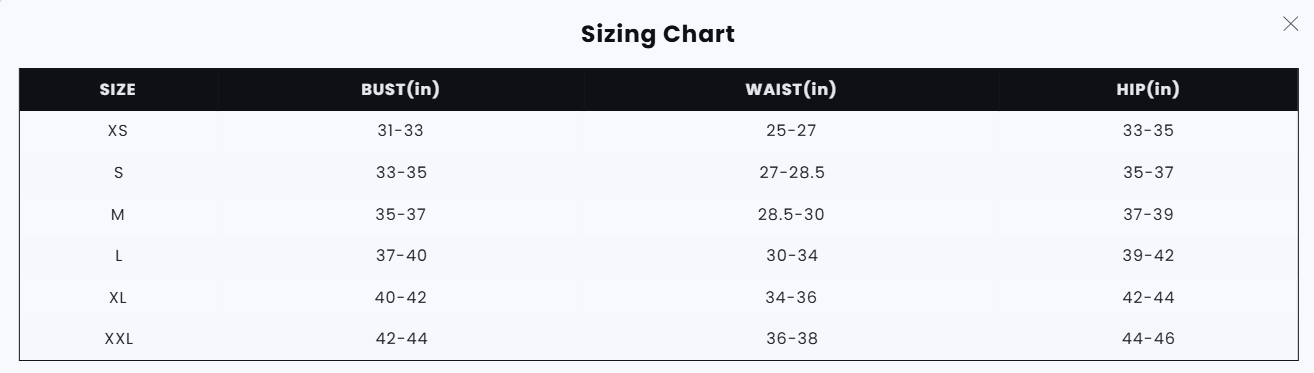The width and height of the screenshot is (1314, 373).
Task: Click the XS size row label
Action: click(x=118, y=131)
